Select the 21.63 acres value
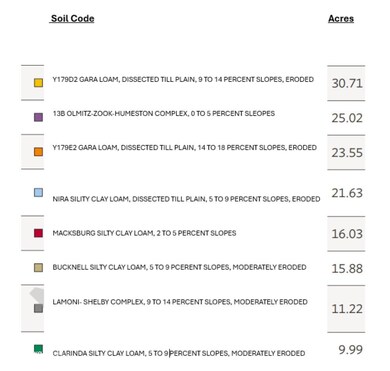 pyautogui.click(x=347, y=193)
